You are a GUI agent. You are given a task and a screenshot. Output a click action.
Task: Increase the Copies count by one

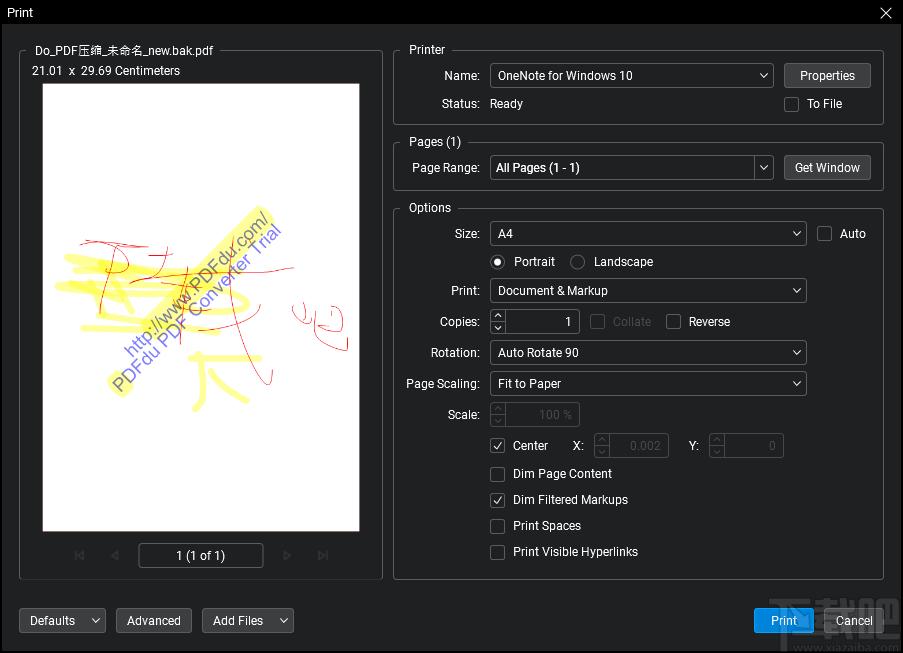coord(499,316)
